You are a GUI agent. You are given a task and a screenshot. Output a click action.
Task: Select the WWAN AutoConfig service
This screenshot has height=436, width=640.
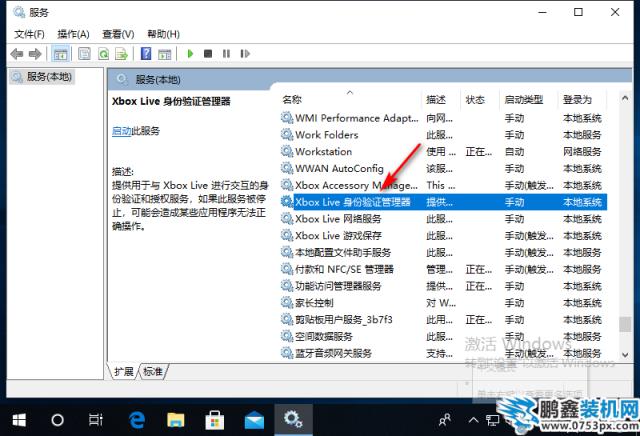click(x=444, y=168)
